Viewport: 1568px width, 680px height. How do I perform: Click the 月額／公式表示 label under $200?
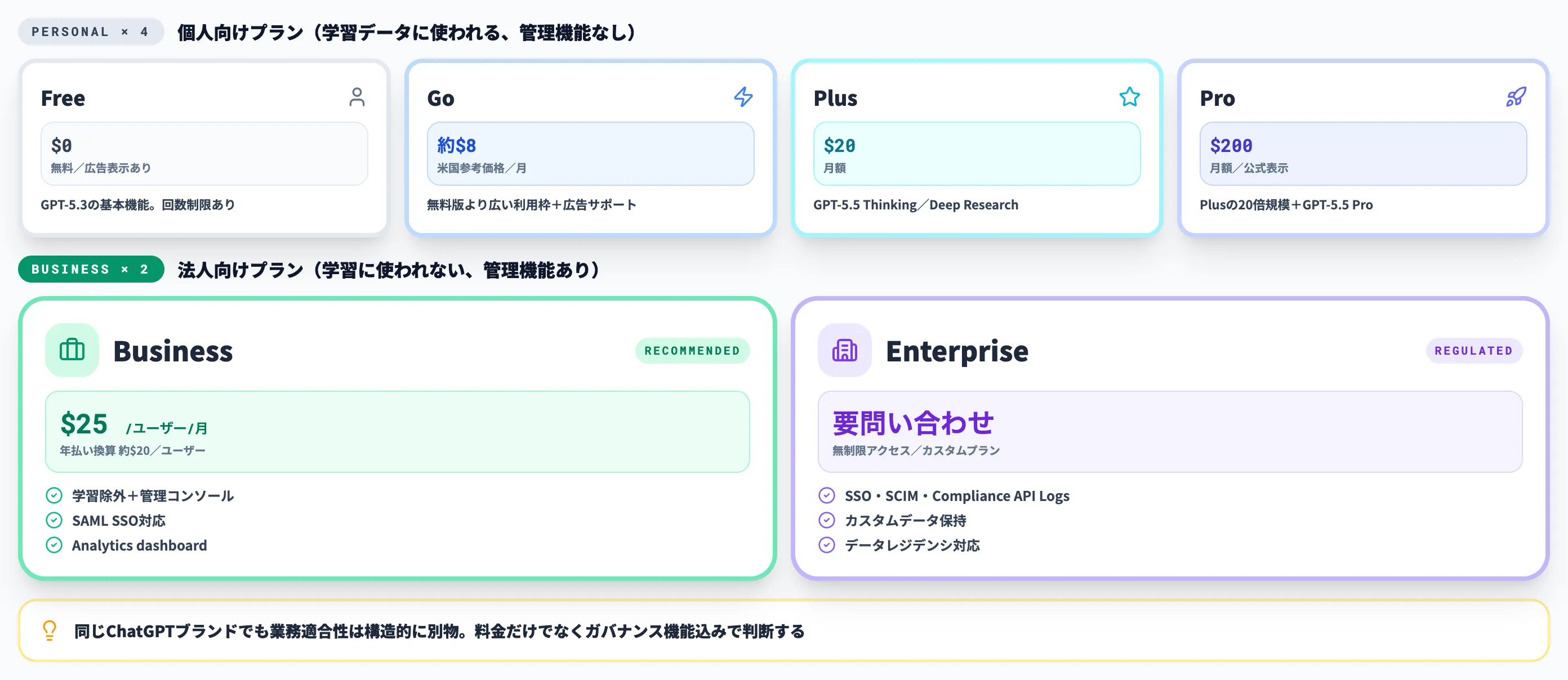pos(1249,168)
